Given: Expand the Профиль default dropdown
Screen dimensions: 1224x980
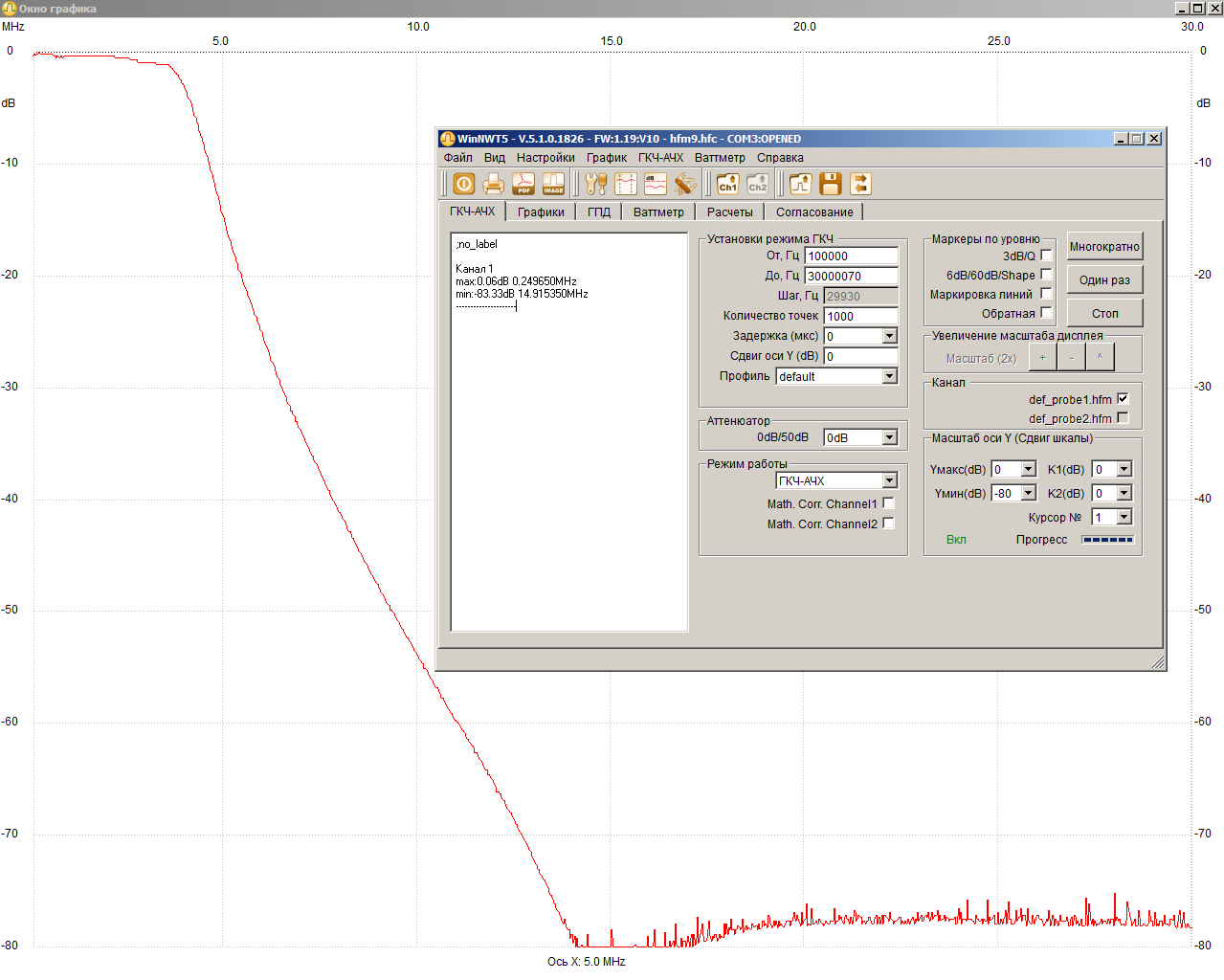Looking at the screenshot, I should pos(889,376).
